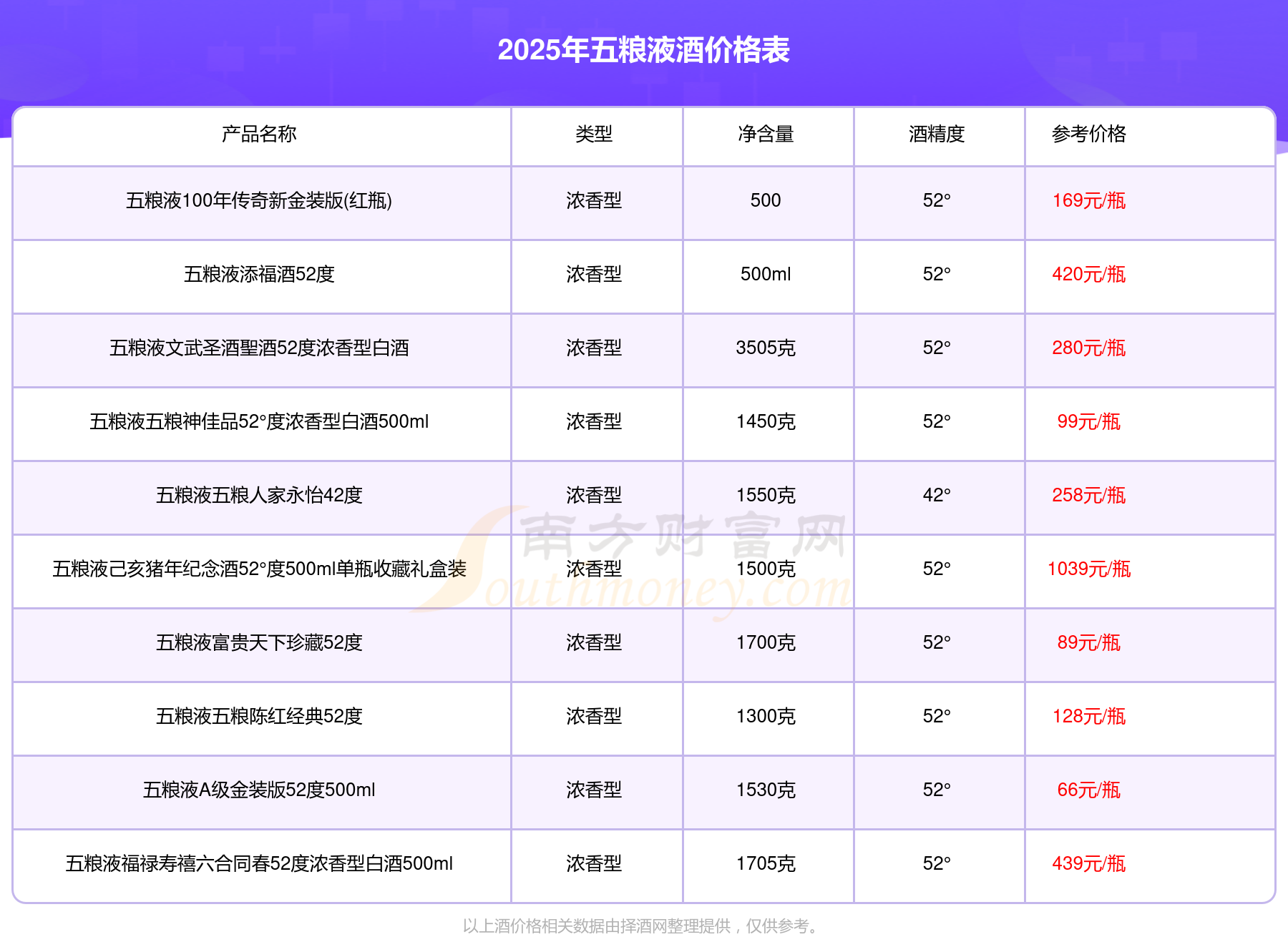The width and height of the screenshot is (1288, 937).
Task: Click the net content value 3505克
Action: pyautogui.click(x=766, y=348)
